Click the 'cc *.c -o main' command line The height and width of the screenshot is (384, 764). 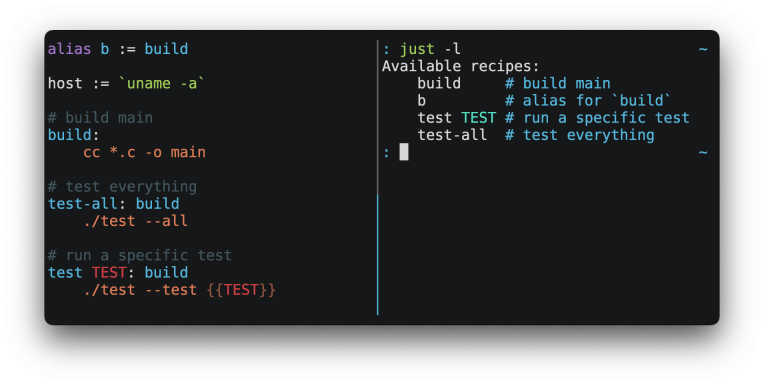[144, 153]
